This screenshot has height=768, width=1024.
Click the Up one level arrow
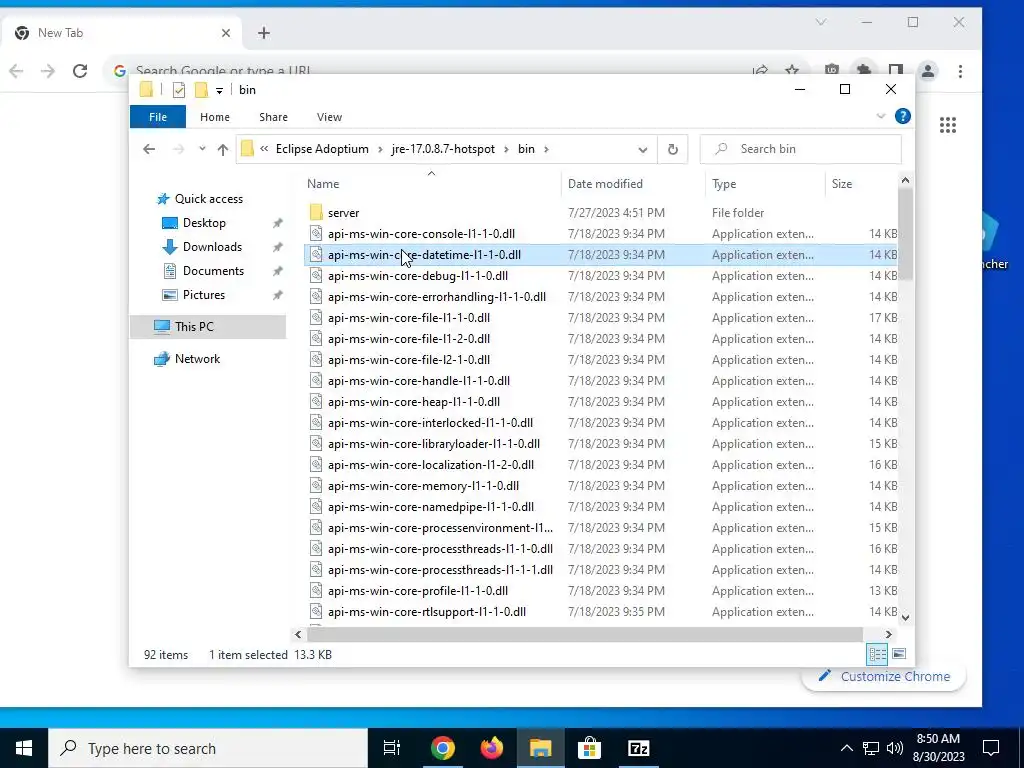coord(223,149)
